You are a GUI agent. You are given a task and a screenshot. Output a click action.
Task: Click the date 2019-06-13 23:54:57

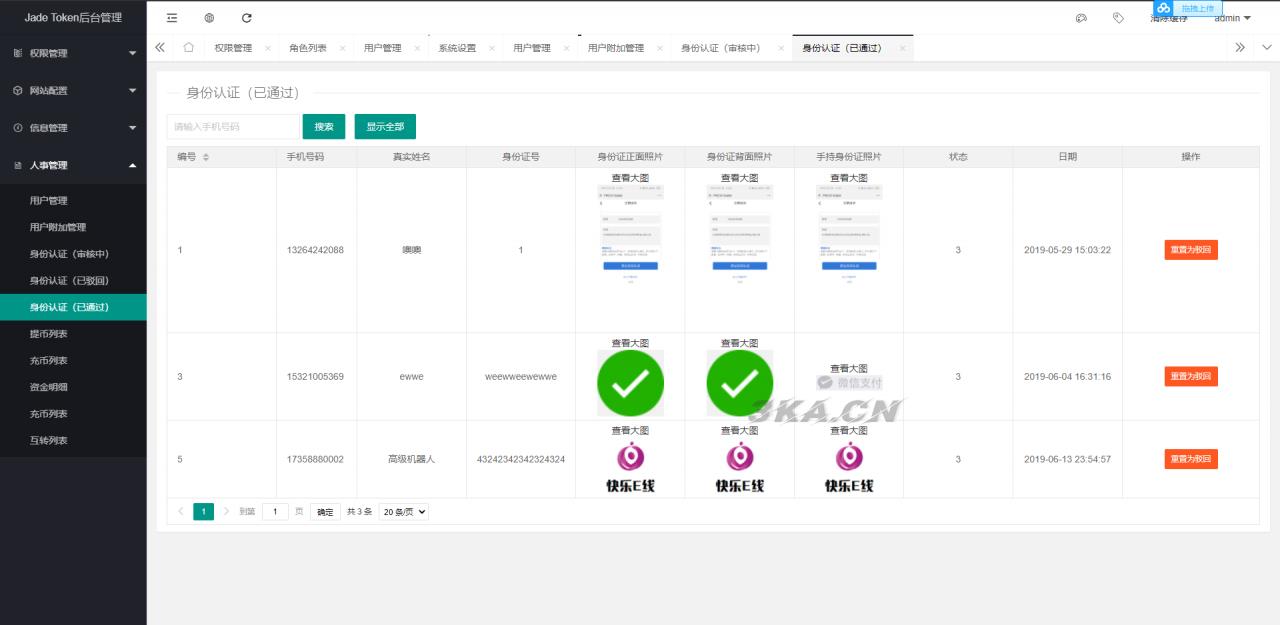1067,459
